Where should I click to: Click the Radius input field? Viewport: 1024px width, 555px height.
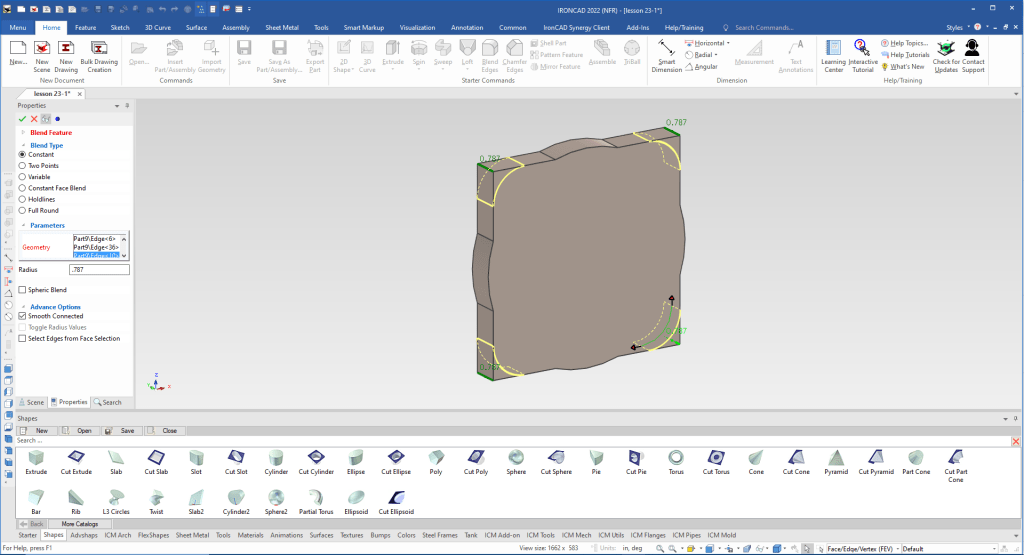(99, 270)
